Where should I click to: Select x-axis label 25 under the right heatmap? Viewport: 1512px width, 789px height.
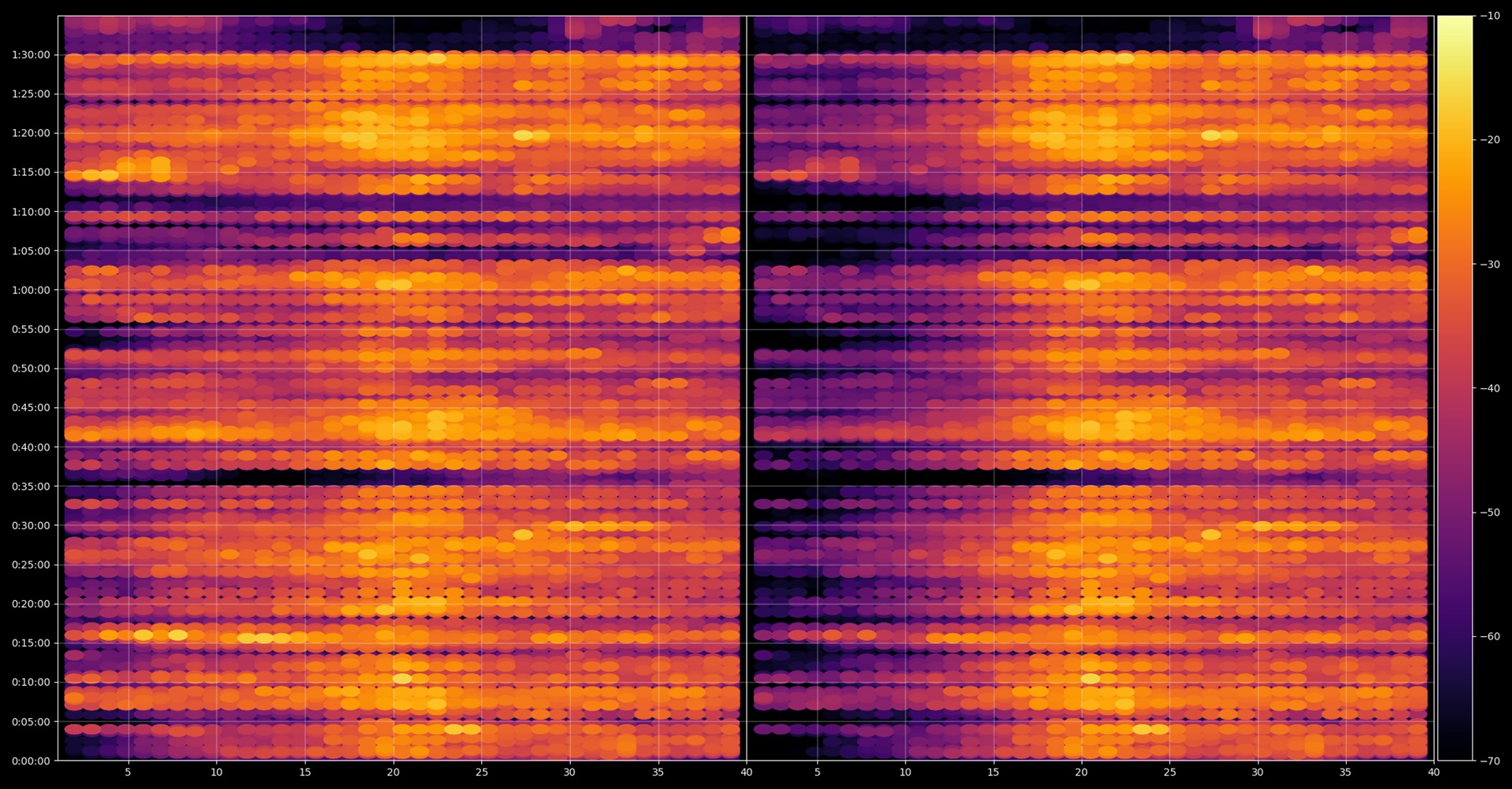[x=1169, y=772]
